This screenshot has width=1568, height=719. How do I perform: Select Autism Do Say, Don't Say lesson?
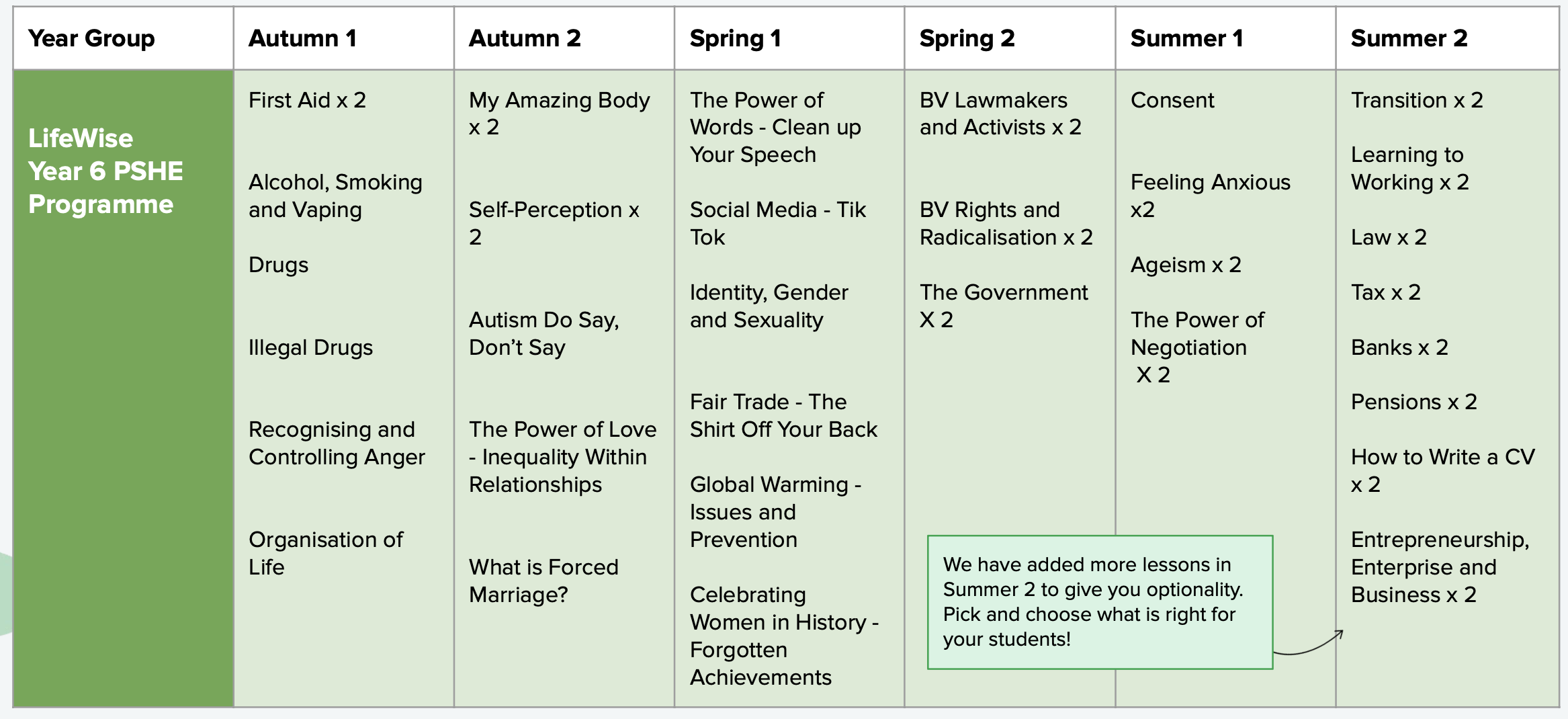pyautogui.click(x=543, y=333)
